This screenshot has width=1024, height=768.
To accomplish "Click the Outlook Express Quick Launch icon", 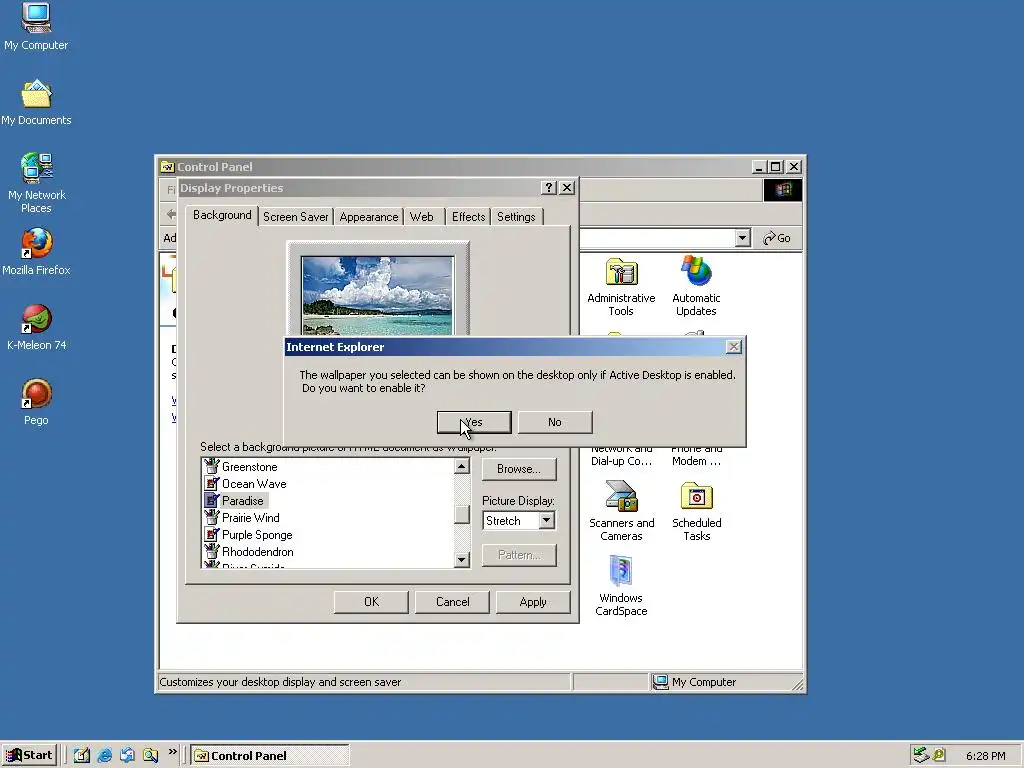I will coord(127,756).
